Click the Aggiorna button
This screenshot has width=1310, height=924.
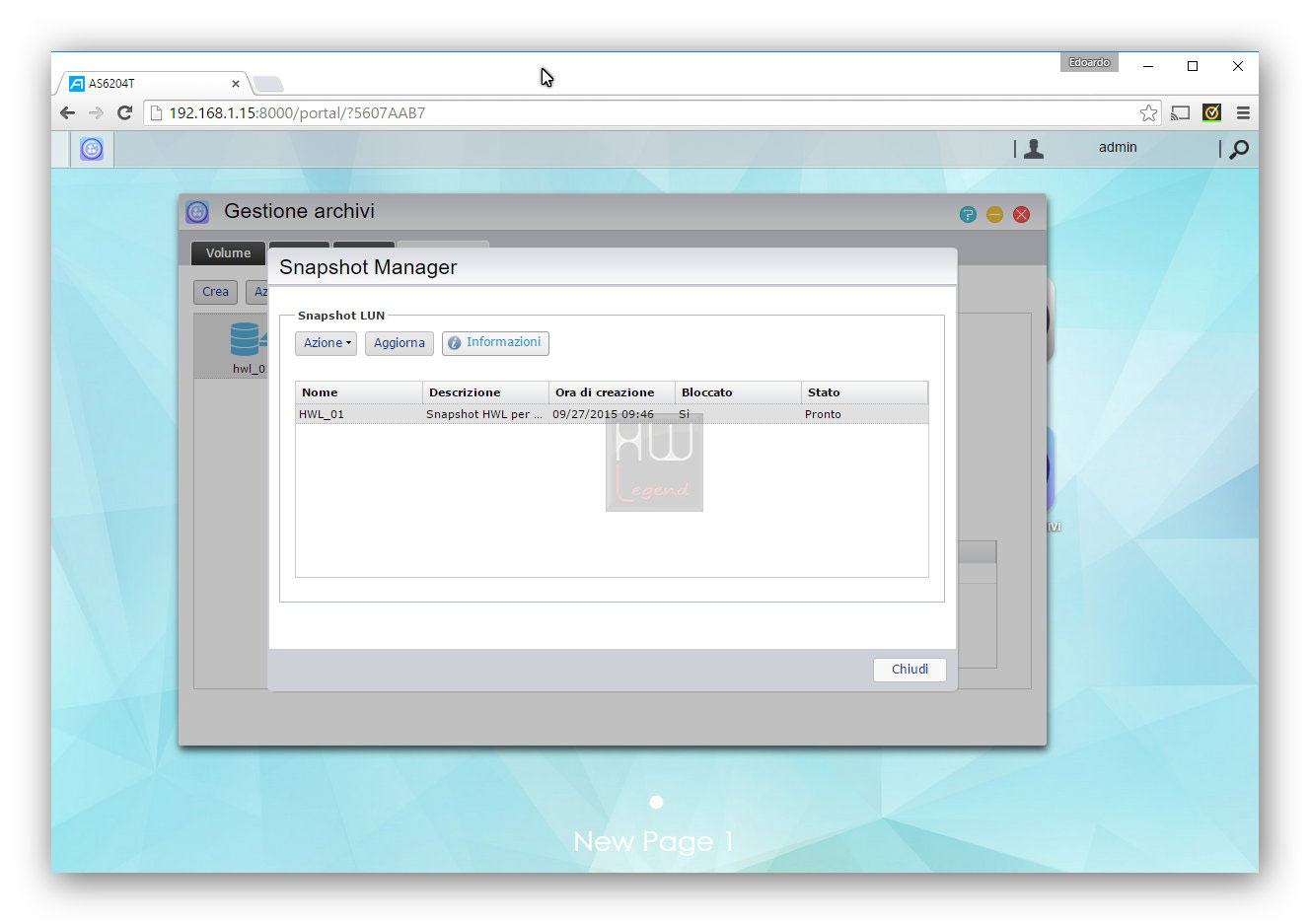[400, 343]
